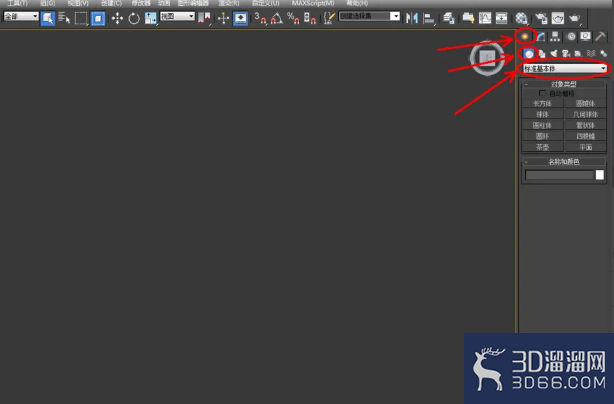Switch to the Hierarchy panel tab

555,37
